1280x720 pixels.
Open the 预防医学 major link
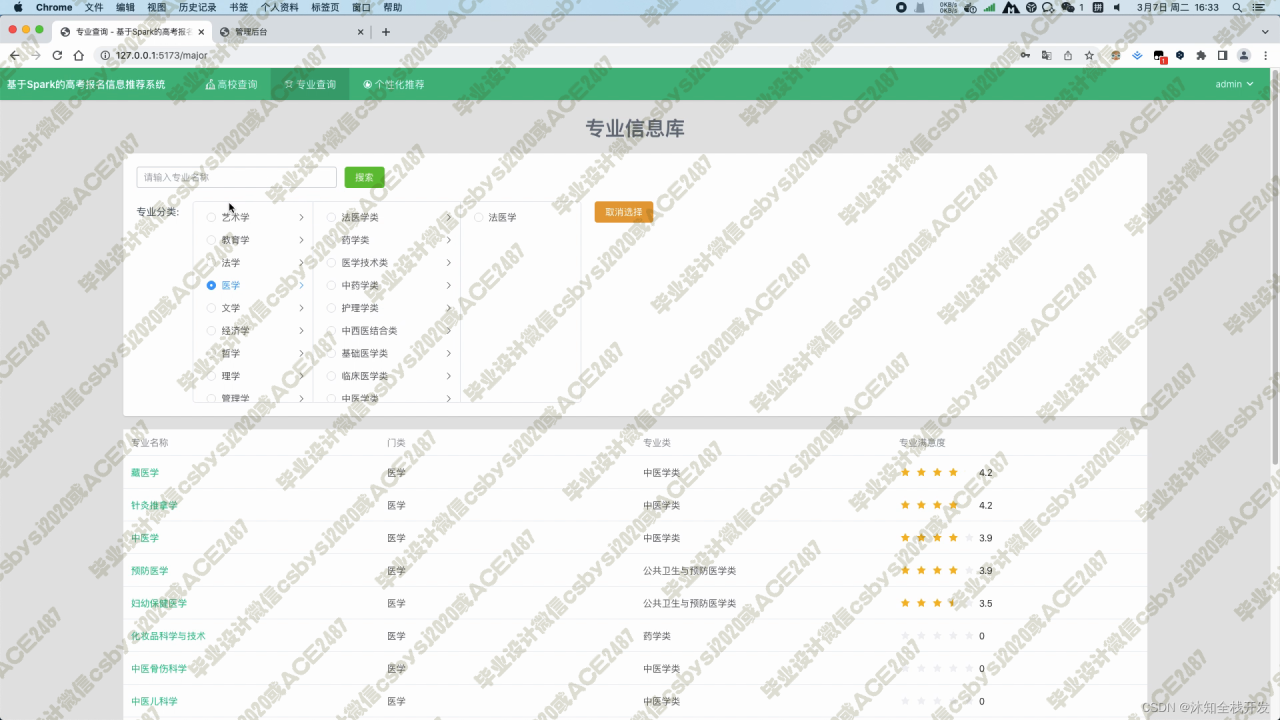click(x=150, y=571)
